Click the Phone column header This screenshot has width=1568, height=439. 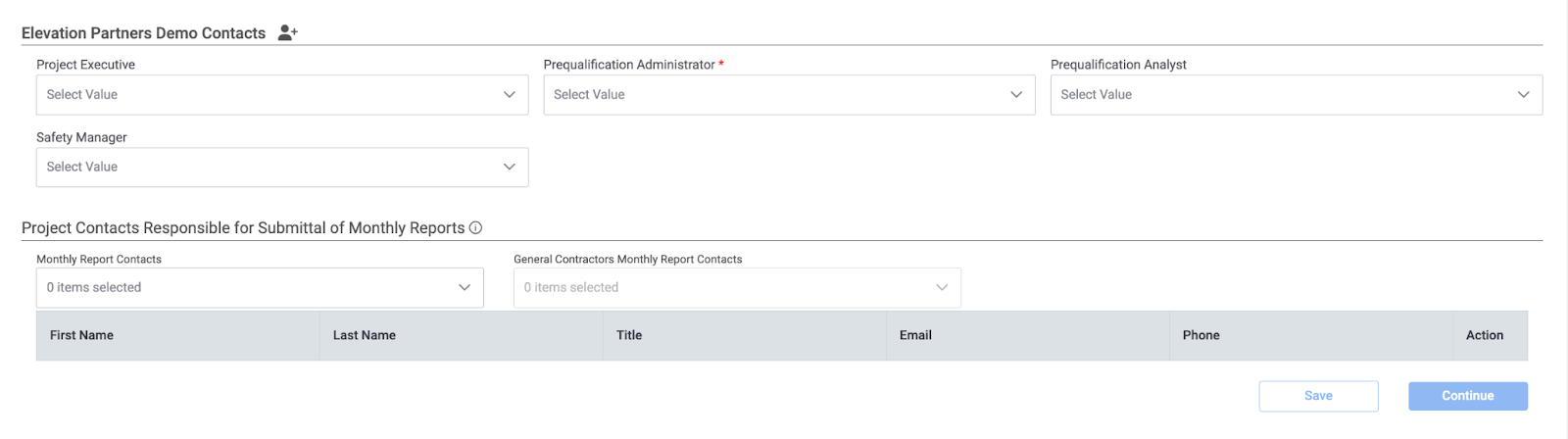pos(1200,335)
